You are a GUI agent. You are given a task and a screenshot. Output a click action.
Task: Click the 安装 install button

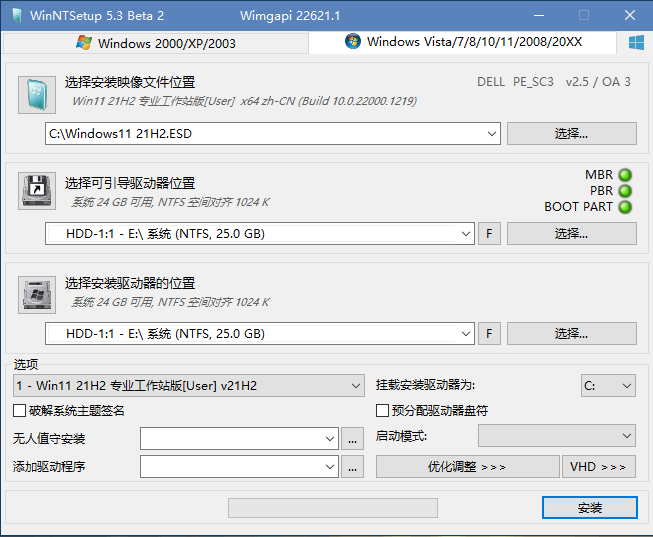click(590, 508)
